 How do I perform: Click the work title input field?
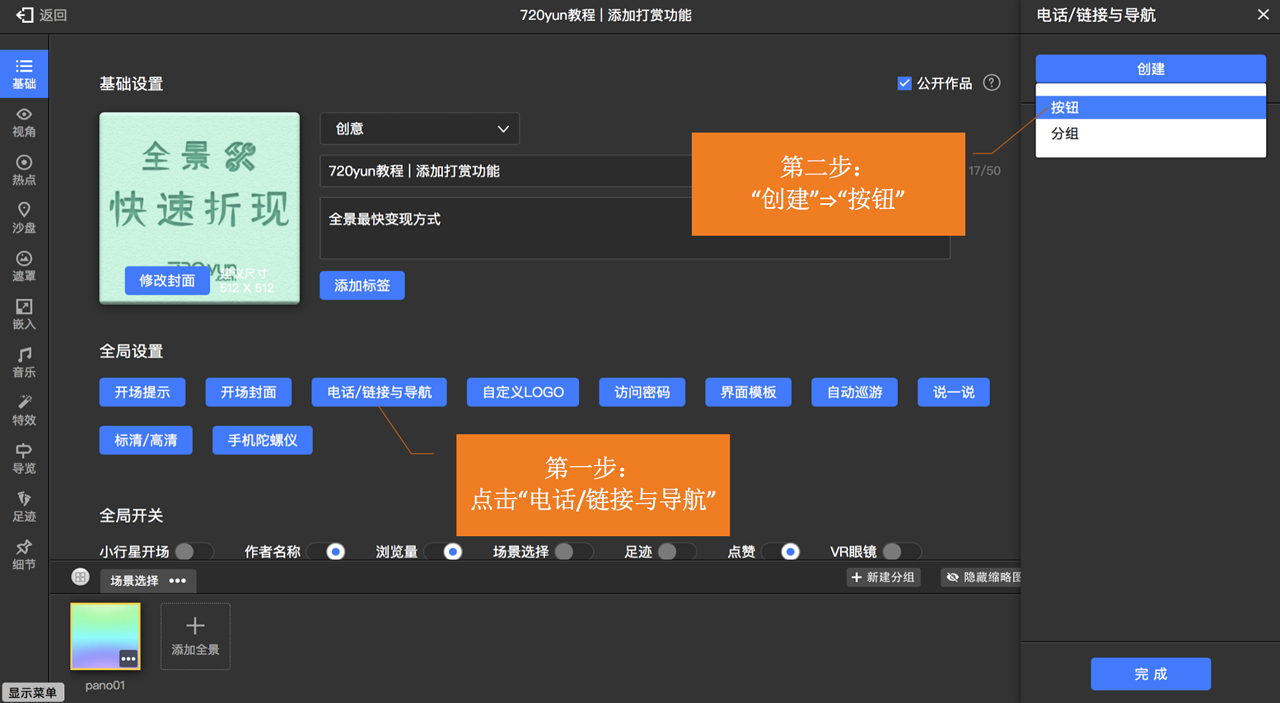(510, 171)
